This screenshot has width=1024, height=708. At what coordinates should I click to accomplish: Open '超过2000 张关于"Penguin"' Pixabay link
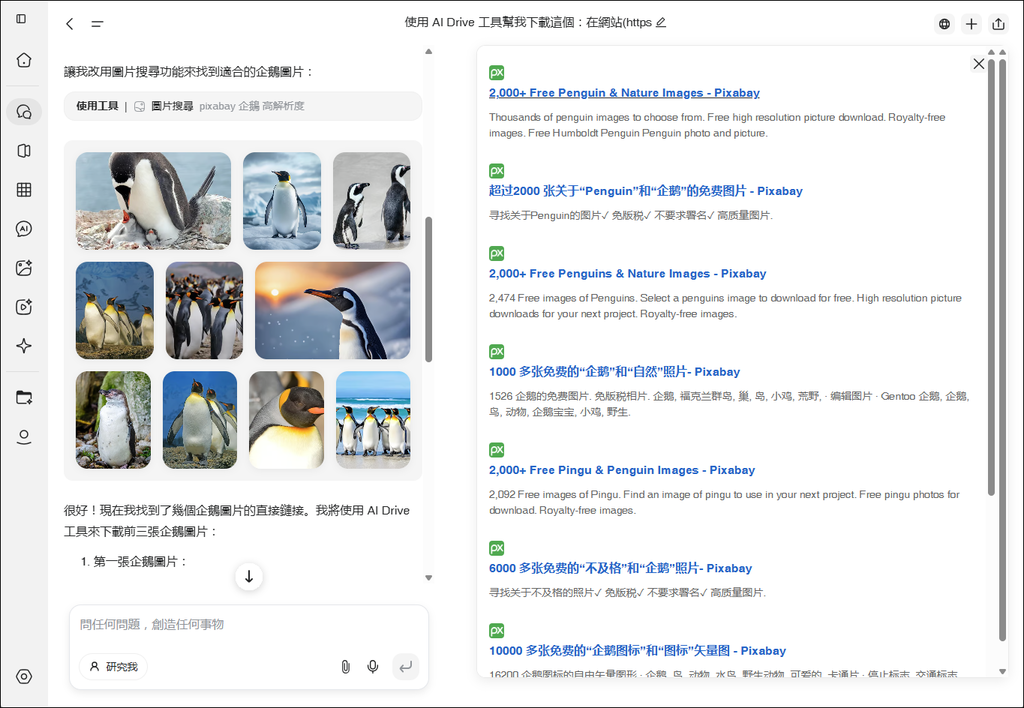(646, 191)
